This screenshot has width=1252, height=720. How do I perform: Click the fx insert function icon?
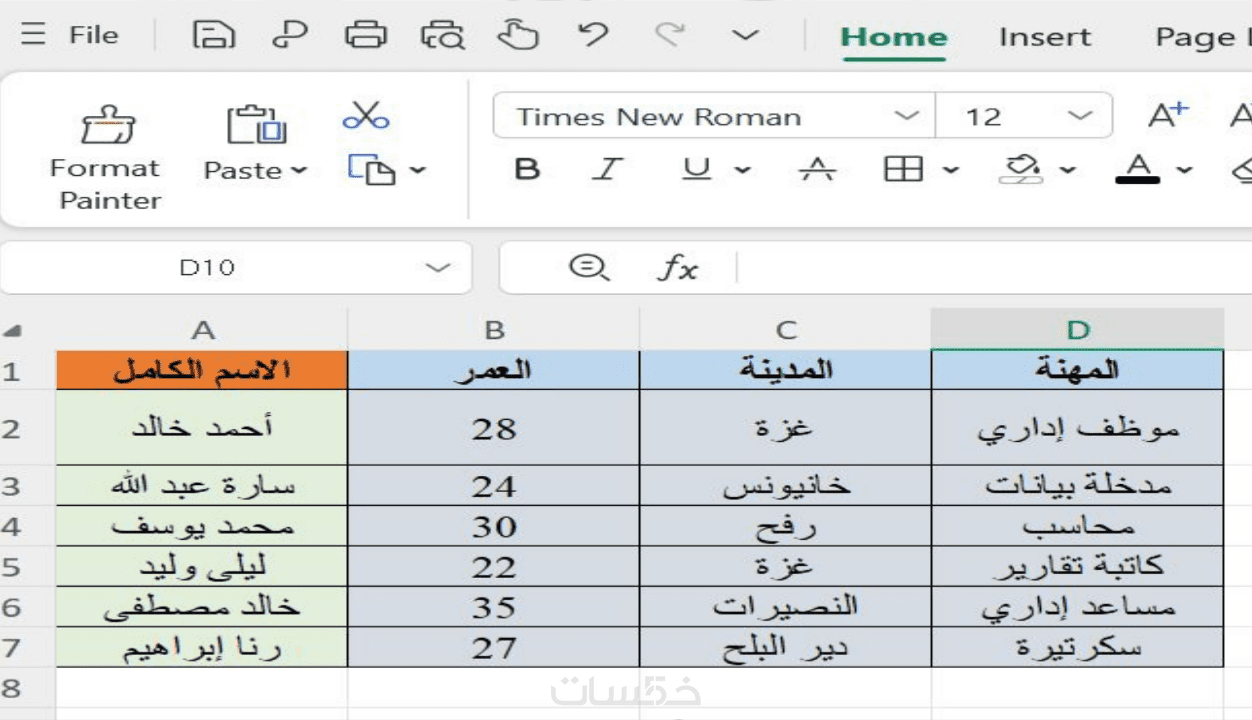[677, 267]
